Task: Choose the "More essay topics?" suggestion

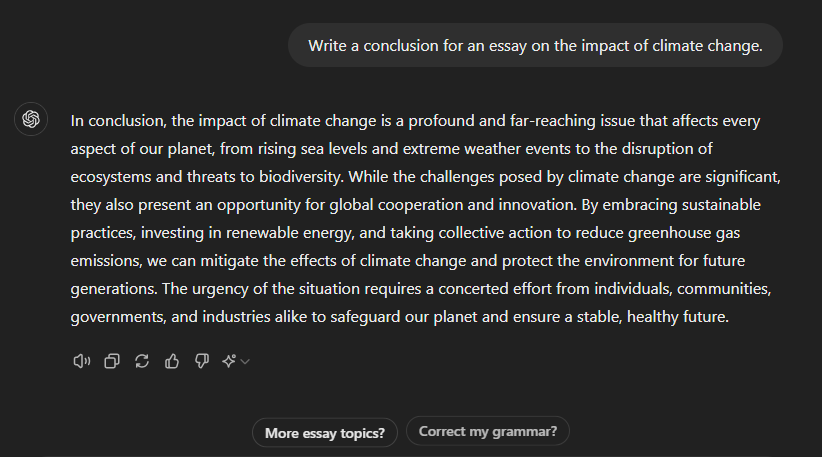Action: tap(325, 433)
